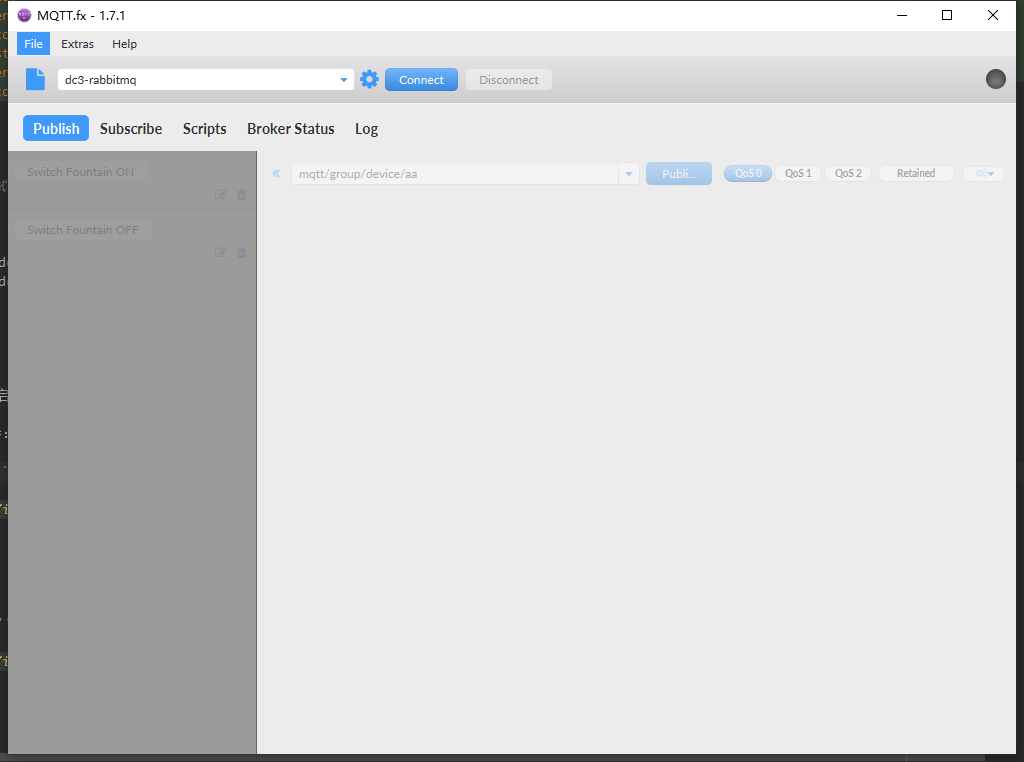Open the Extras menu
The height and width of the screenshot is (762, 1024).
coord(77,44)
